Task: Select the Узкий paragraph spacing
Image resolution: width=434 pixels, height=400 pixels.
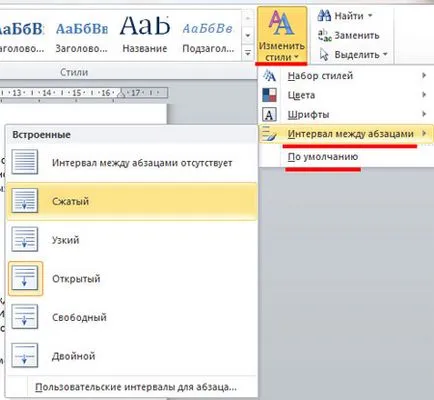Action: [x=132, y=240]
